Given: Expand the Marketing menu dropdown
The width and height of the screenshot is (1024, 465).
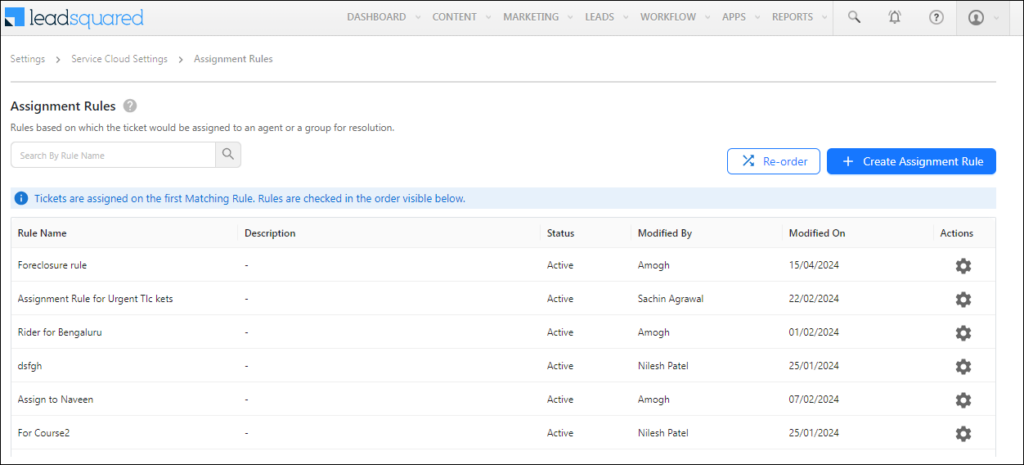Looking at the screenshot, I should [538, 17].
